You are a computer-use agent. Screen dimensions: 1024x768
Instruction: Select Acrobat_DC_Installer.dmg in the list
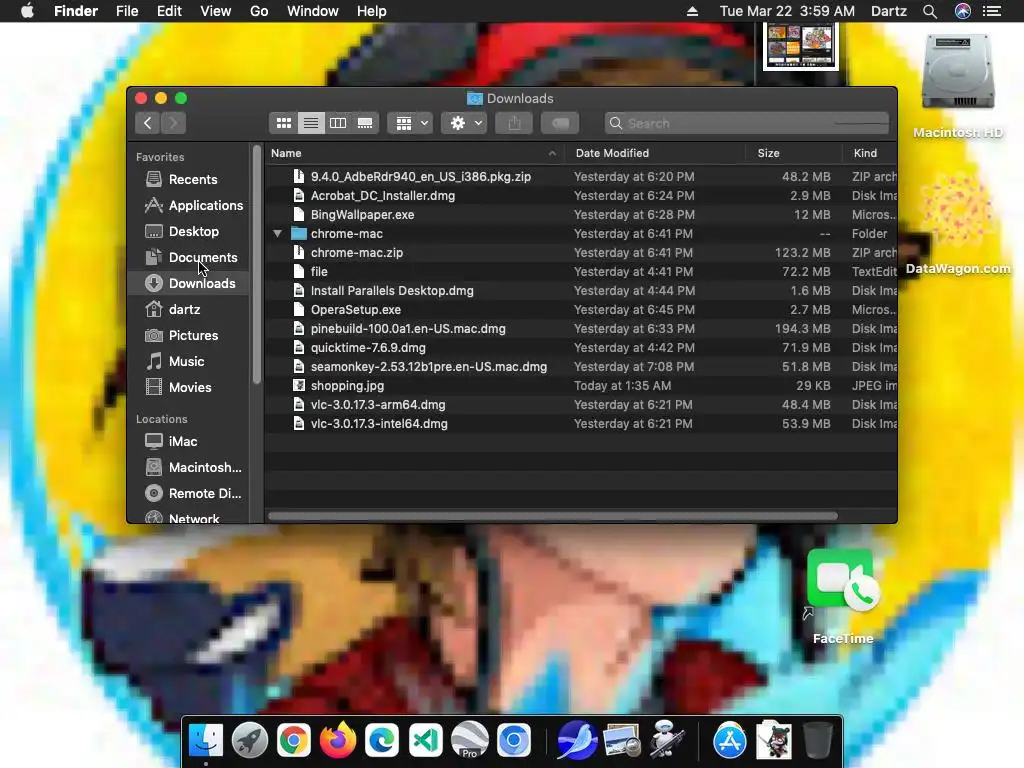click(x=581, y=195)
